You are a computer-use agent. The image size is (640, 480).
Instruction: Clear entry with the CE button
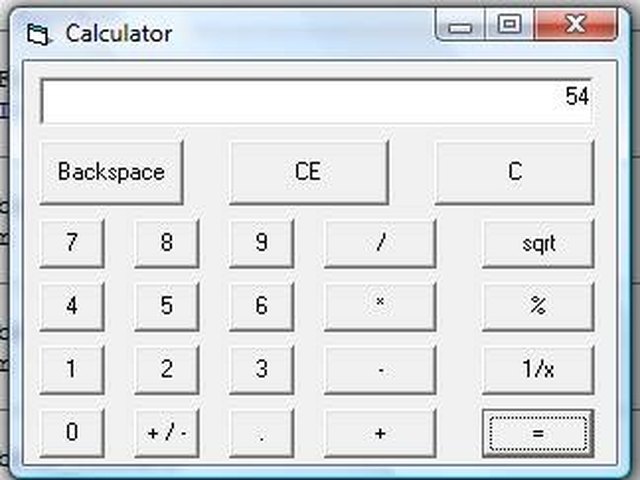click(309, 172)
